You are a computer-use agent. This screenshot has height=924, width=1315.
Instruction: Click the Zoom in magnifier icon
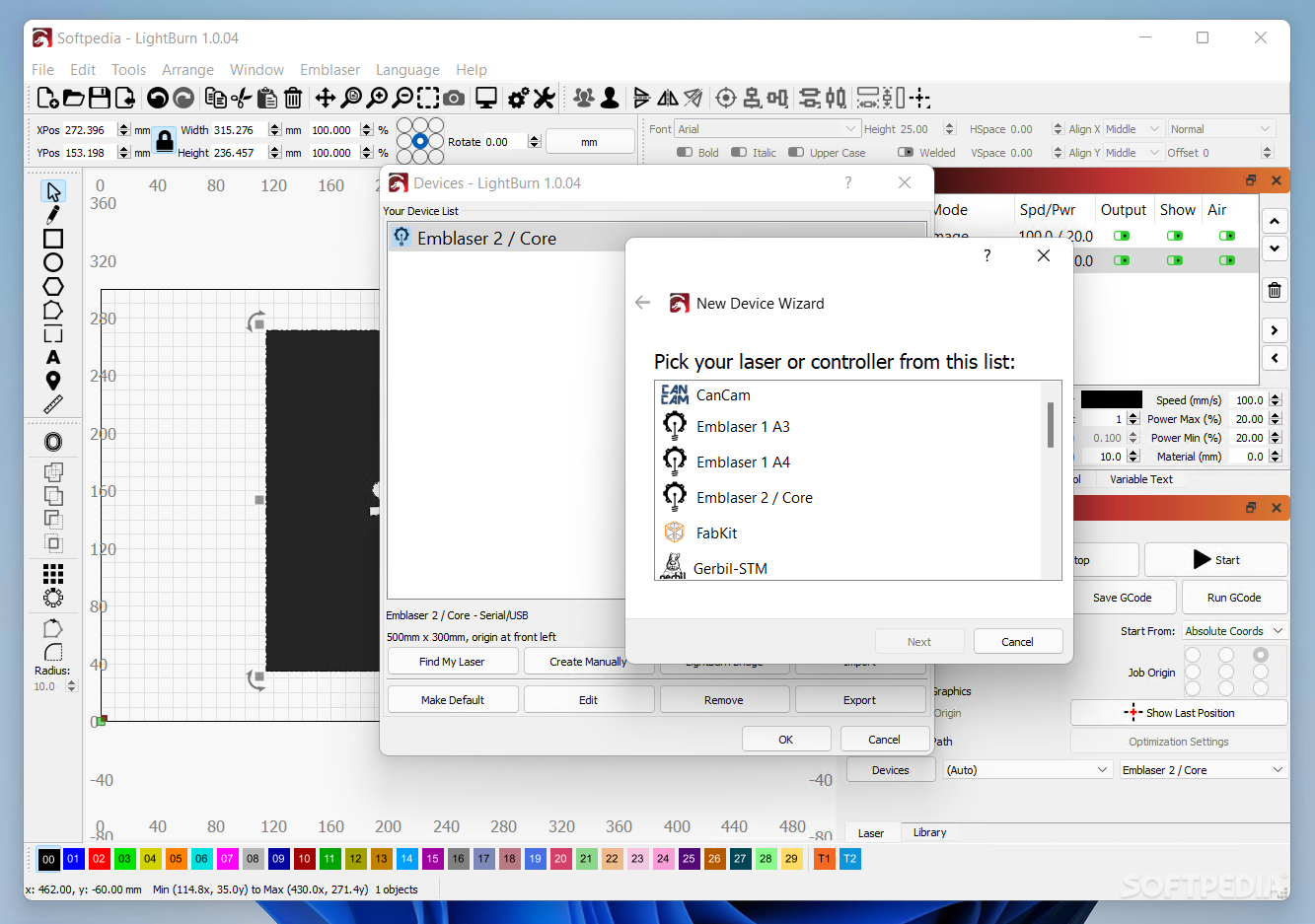(x=377, y=98)
